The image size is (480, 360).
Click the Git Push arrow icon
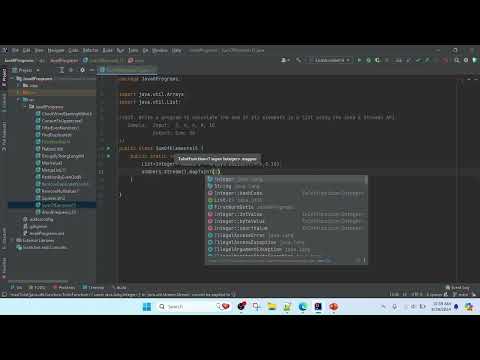click(427, 60)
